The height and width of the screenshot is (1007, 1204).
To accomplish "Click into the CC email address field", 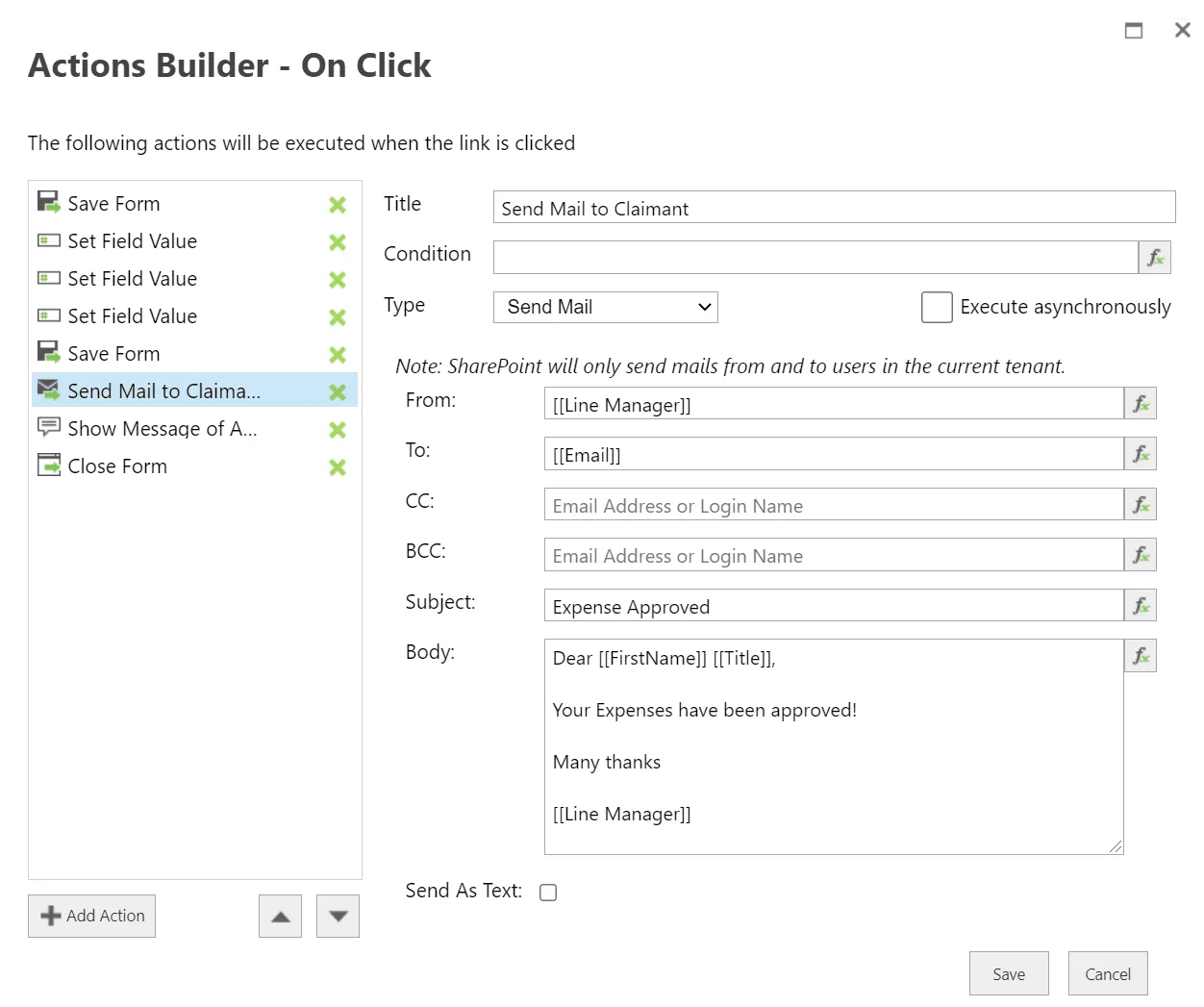I will [827, 504].
